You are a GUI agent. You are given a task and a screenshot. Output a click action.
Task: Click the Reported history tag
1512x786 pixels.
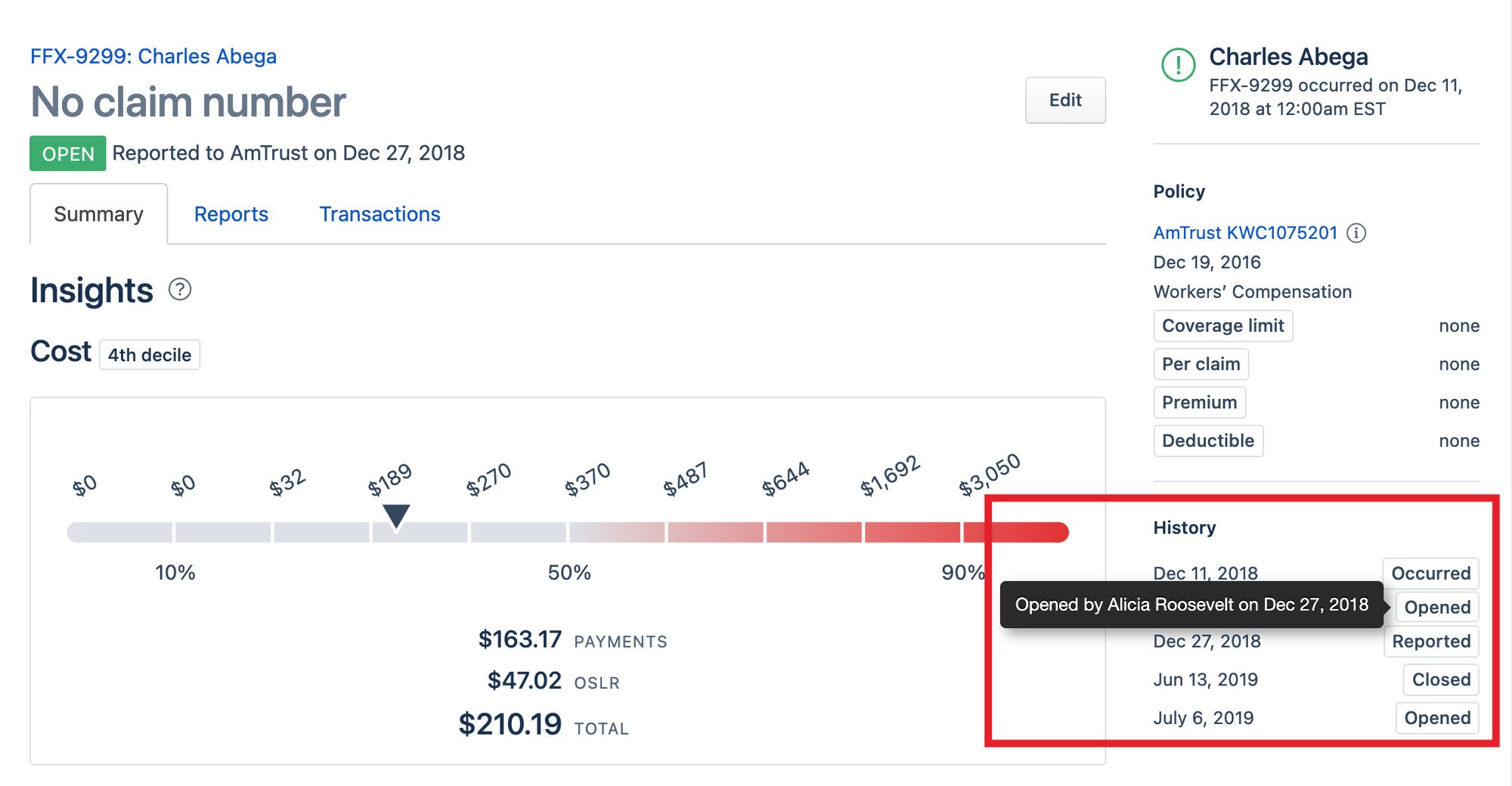1431,641
